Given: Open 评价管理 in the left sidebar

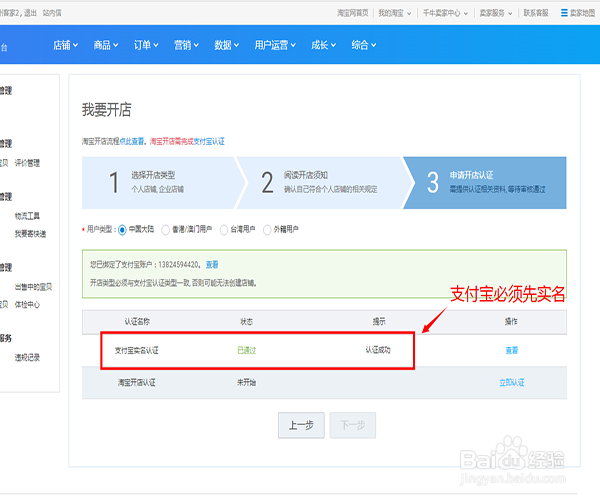Looking at the screenshot, I should pyautogui.click(x=27, y=163).
